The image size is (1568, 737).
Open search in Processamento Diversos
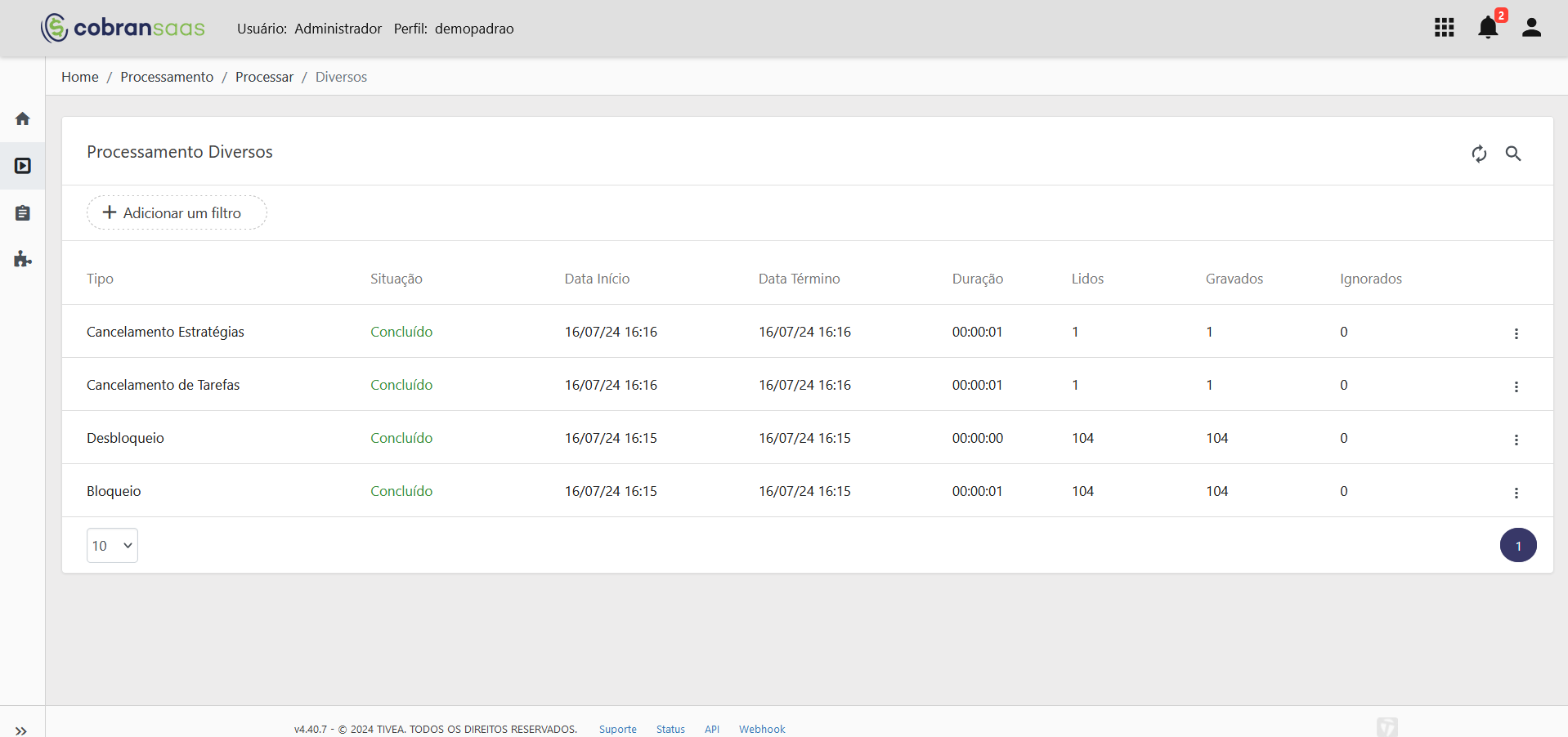tap(1513, 154)
